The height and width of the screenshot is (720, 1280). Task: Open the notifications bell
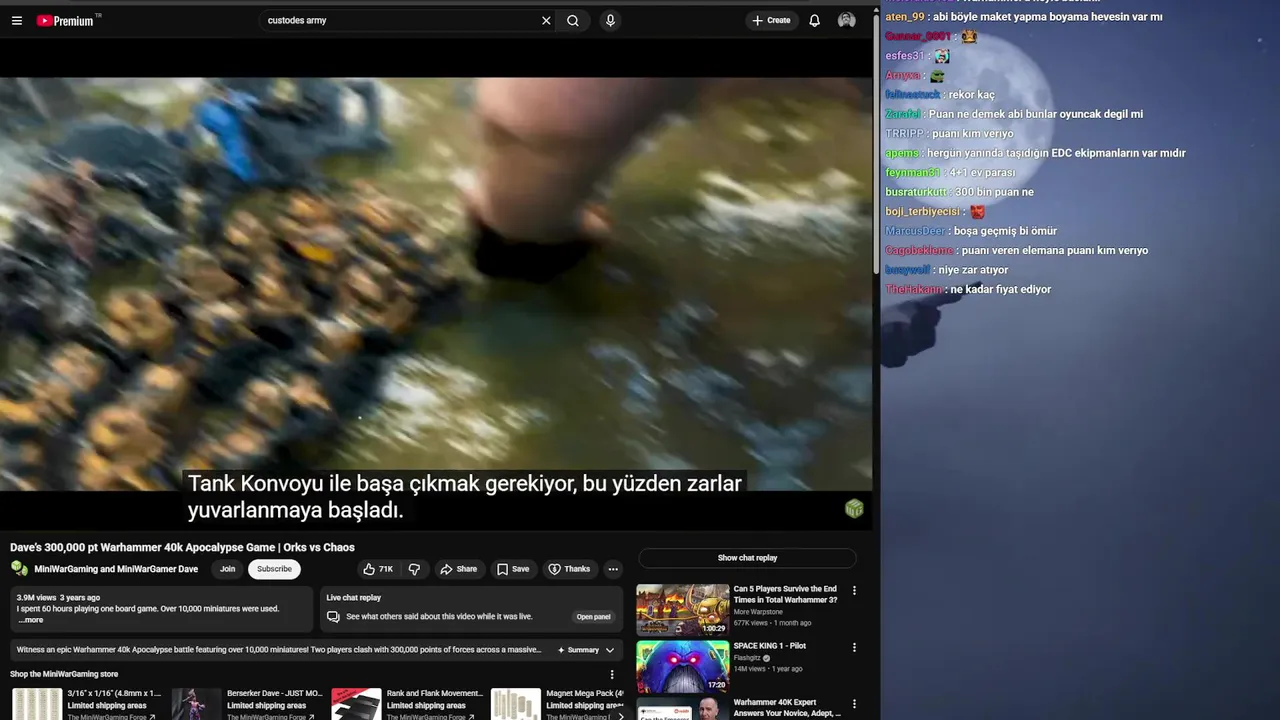pos(814,20)
